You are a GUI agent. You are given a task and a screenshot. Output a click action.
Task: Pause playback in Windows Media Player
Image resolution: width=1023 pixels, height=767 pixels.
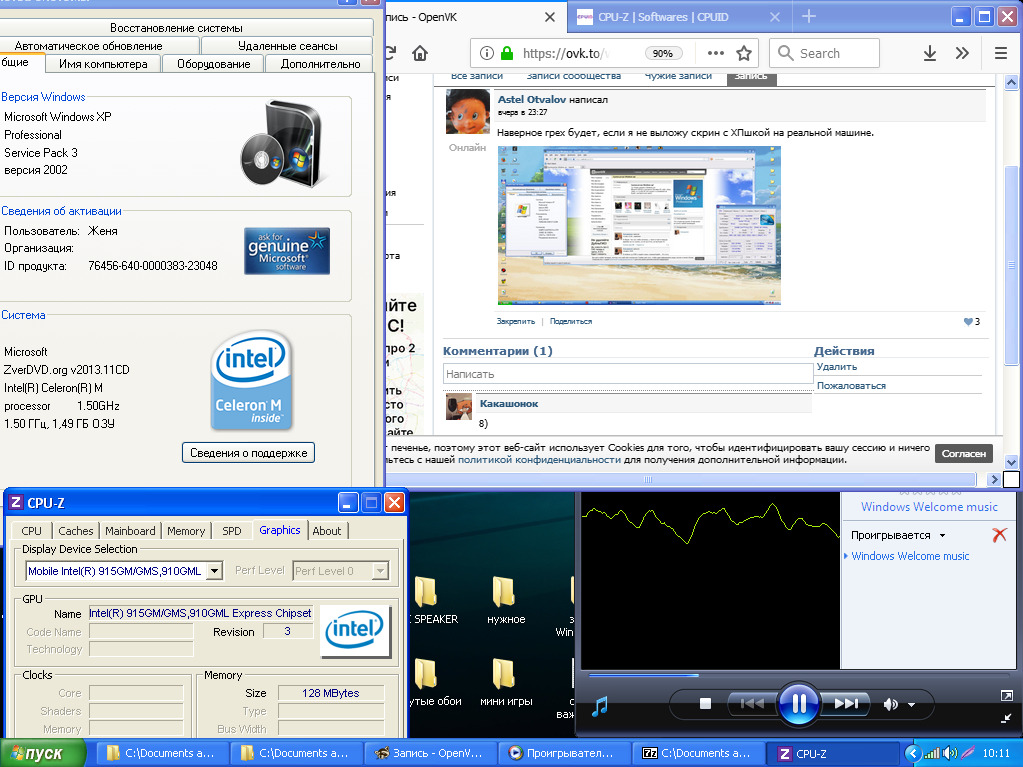pos(798,703)
